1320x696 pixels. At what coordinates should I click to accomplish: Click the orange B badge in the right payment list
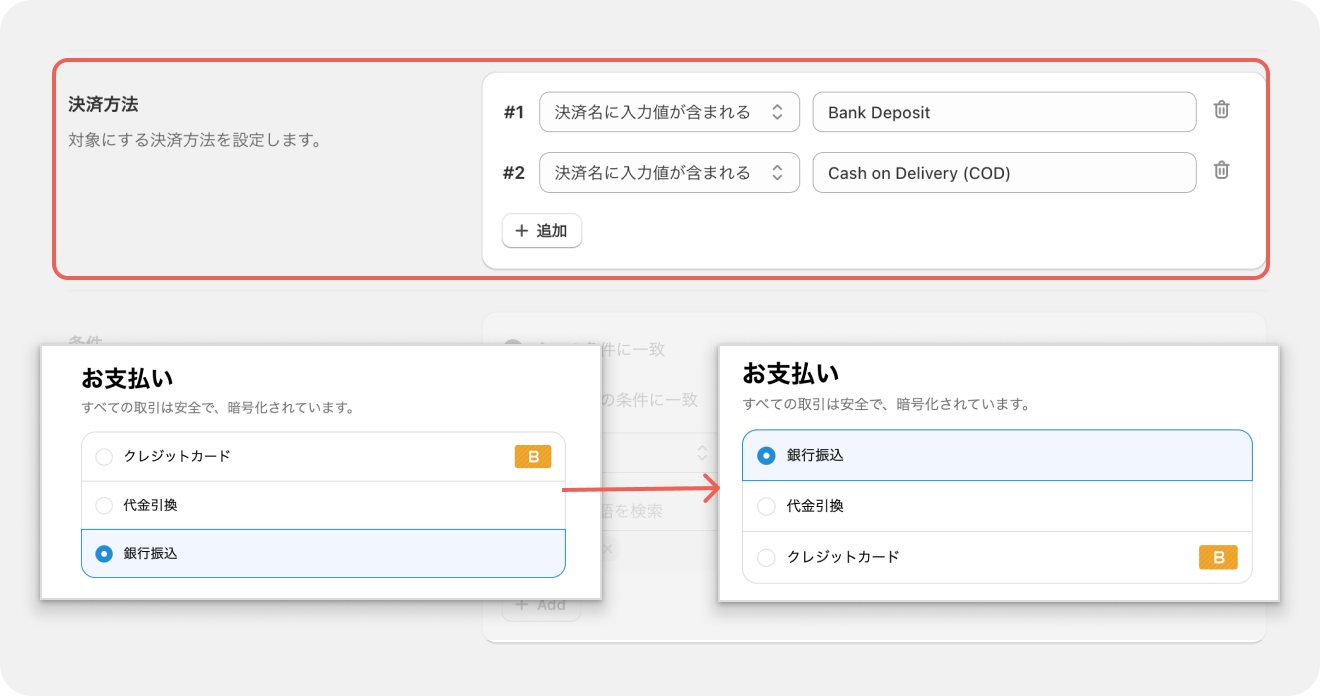(1217, 558)
